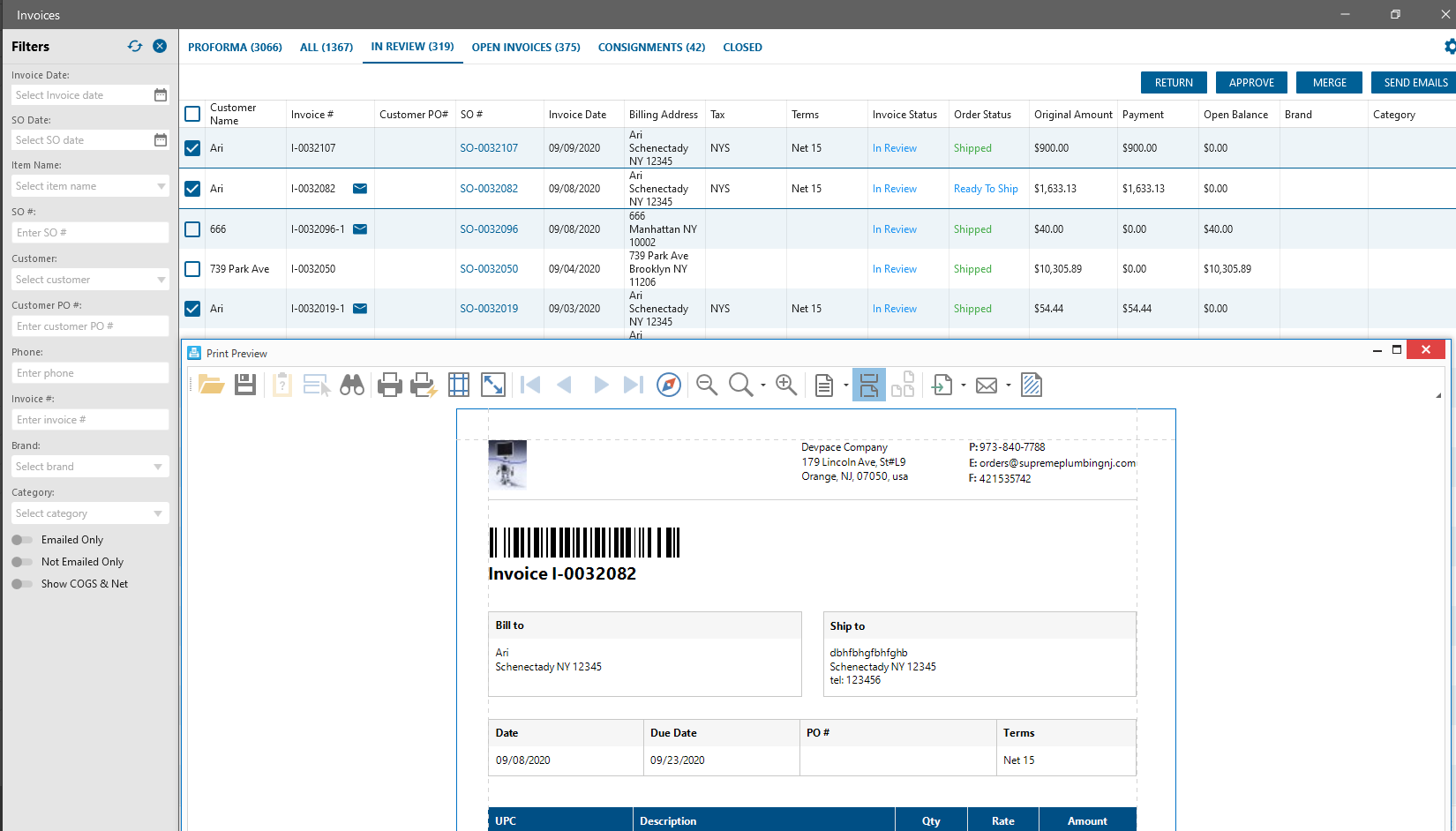The image size is (1456, 831).
Task: Click the Zoom In magnifier icon
Action: pos(785,385)
